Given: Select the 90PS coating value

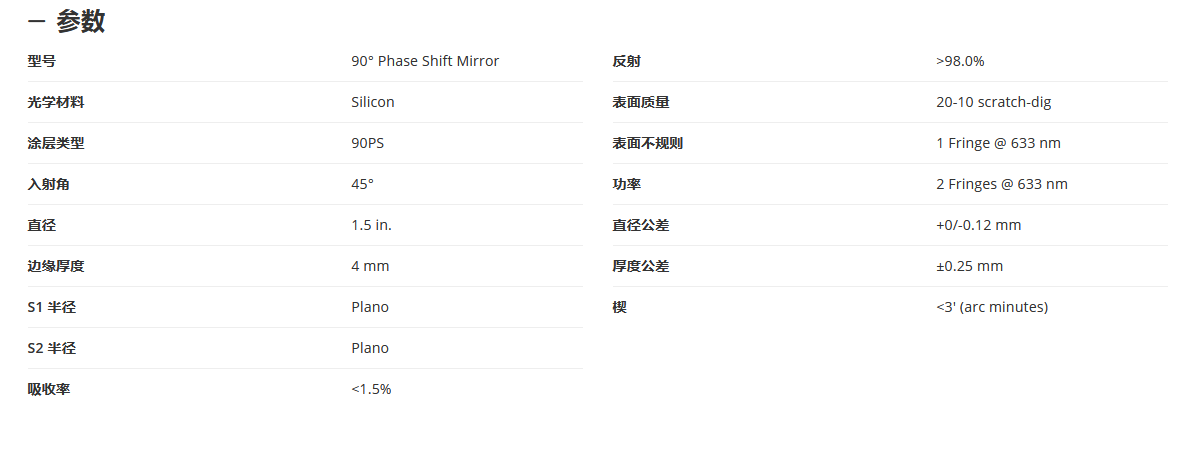Looking at the screenshot, I should pos(367,143).
